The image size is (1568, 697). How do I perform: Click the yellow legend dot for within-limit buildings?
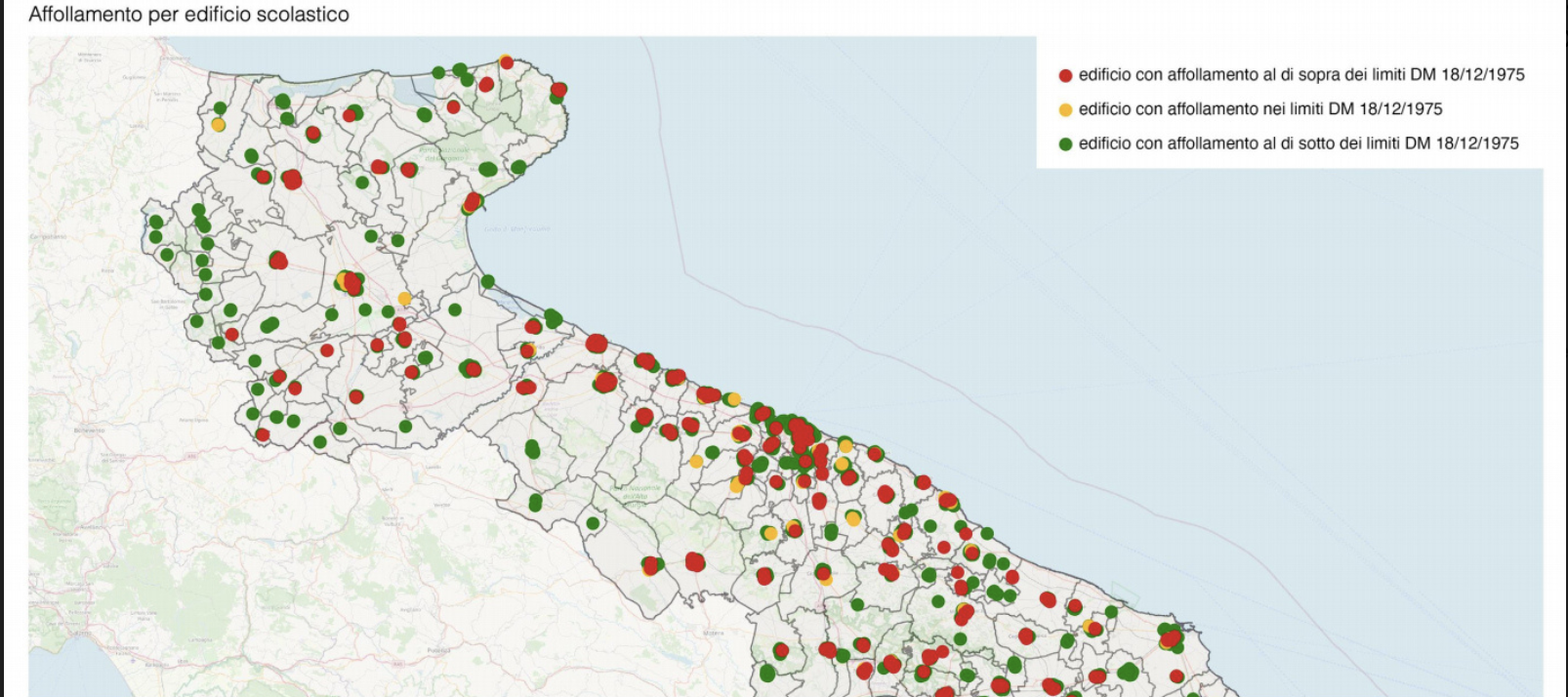[1065, 109]
